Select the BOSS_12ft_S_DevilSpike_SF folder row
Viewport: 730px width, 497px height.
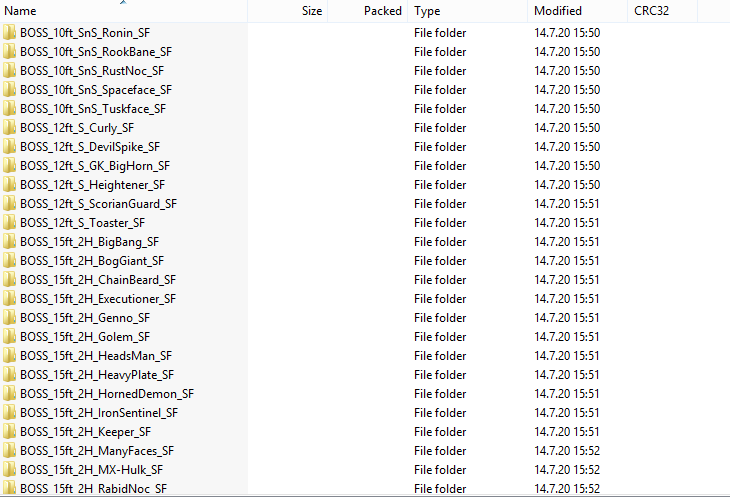[x=89, y=147]
